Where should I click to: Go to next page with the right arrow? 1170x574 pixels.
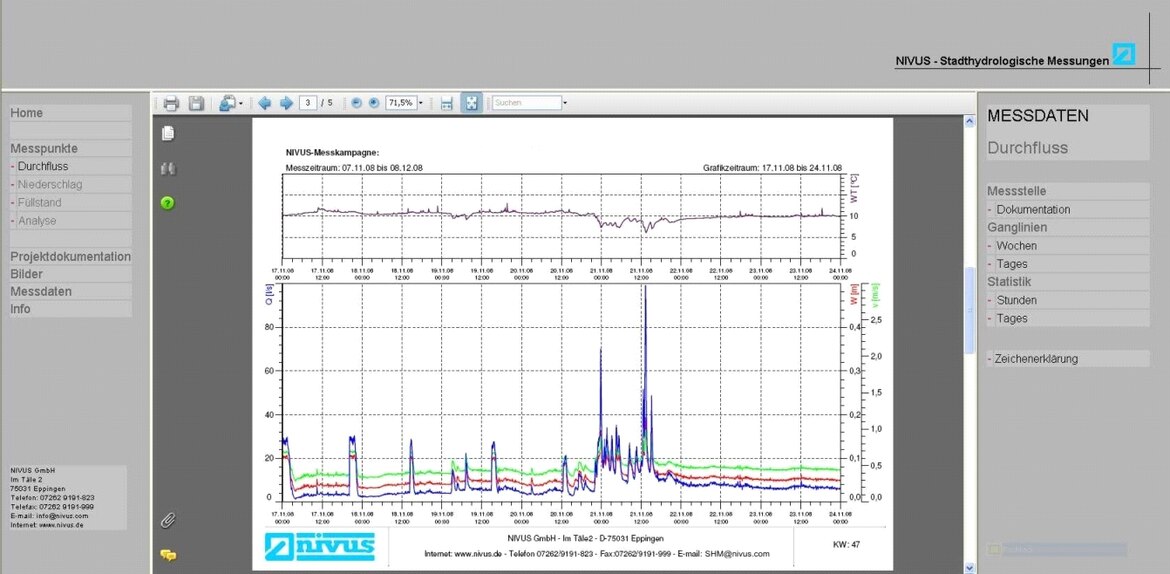(x=286, y=103)
